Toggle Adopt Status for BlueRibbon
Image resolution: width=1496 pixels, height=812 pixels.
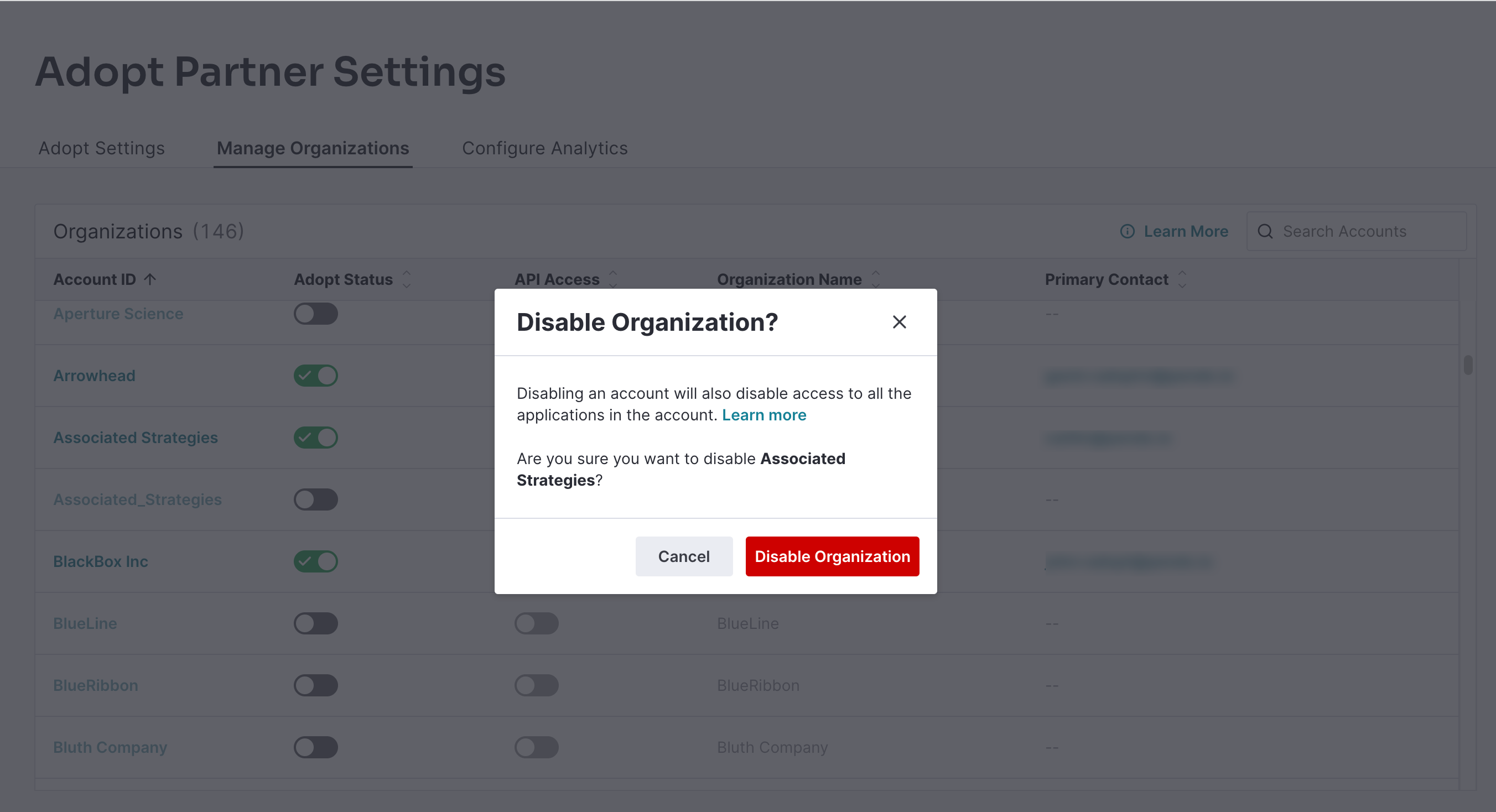(315, 685)
